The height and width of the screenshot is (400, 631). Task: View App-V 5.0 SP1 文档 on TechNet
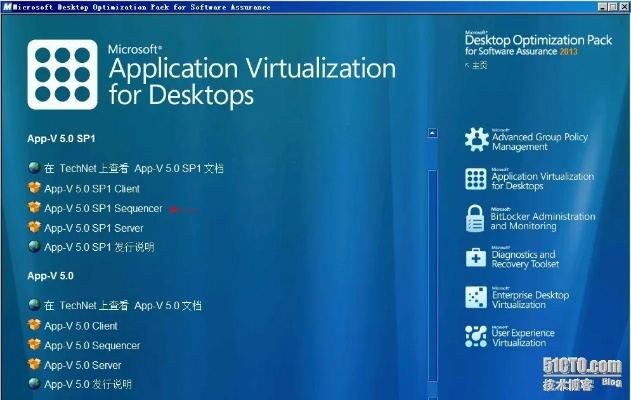(x=134, y=168)
